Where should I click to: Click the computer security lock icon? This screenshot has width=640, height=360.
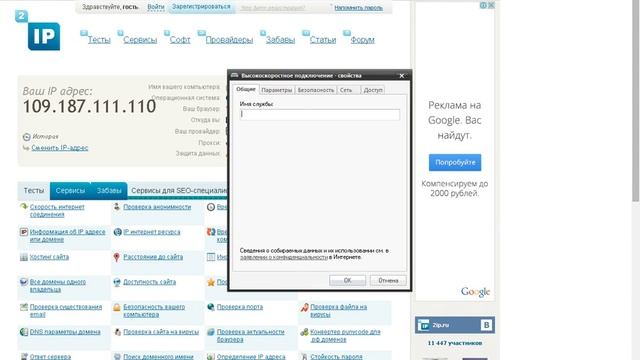(117, 307)
